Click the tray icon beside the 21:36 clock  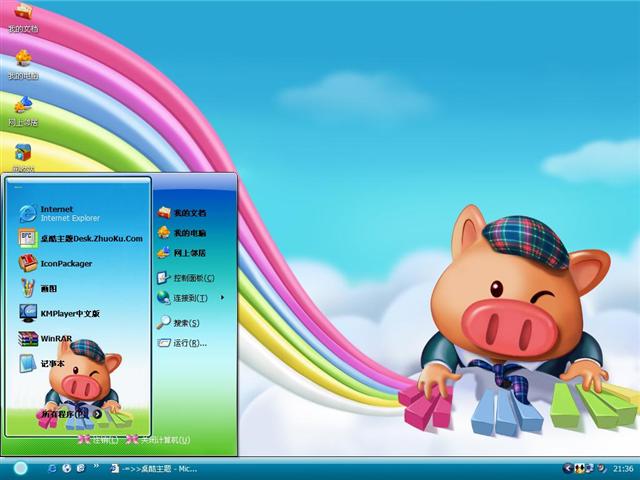[x=601, y=468]
